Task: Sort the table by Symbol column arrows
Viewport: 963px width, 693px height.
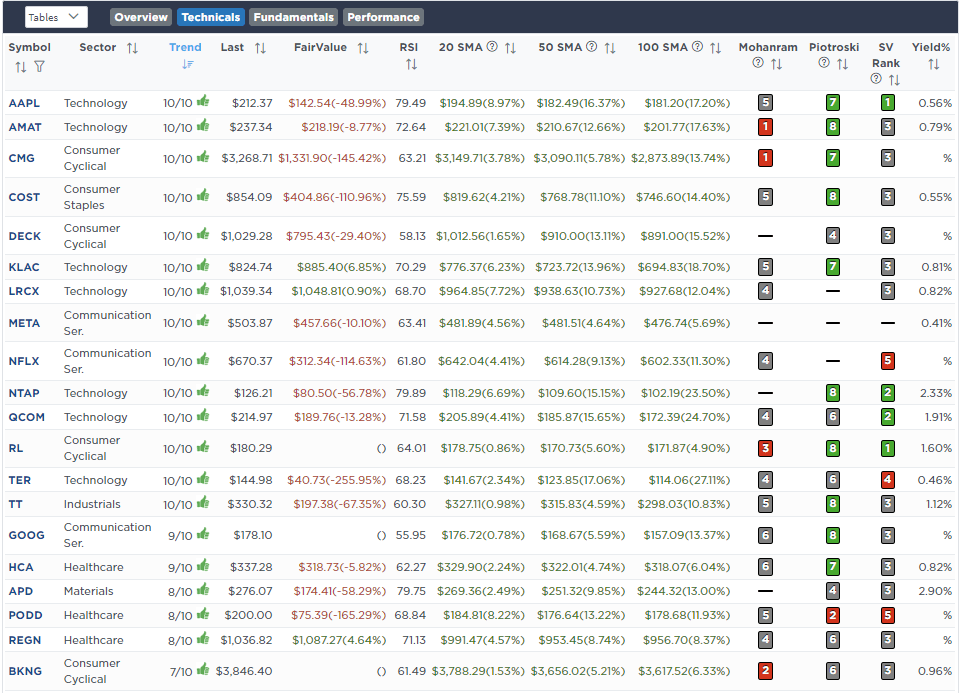Action: tap(21, 67)
